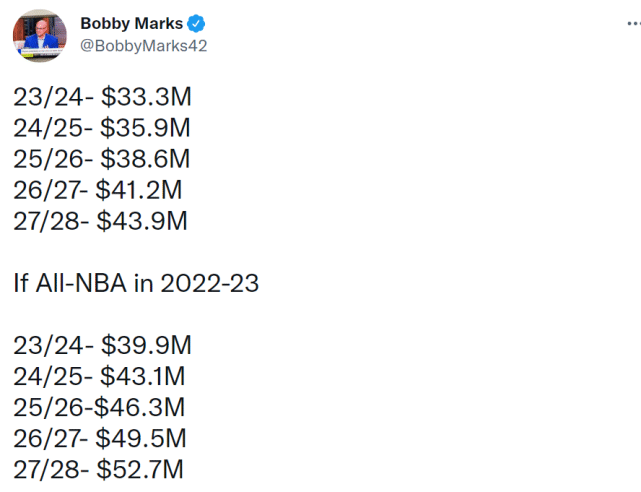641x492 pixels.
Task: Click the 26/27- $49.5M line
Action: (x=100, y=438)
